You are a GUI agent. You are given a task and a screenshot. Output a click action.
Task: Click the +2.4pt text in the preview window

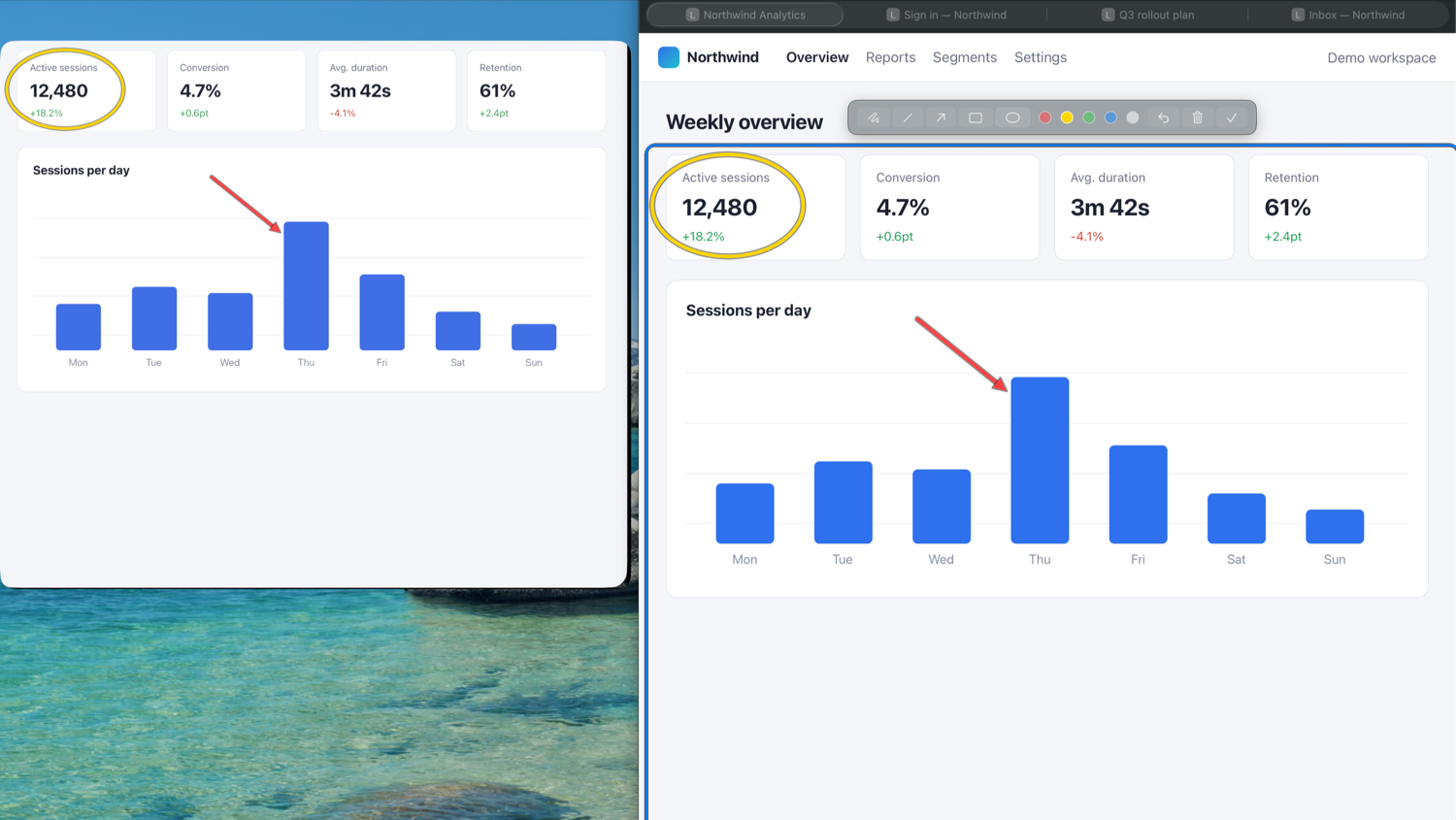(494, 114)
